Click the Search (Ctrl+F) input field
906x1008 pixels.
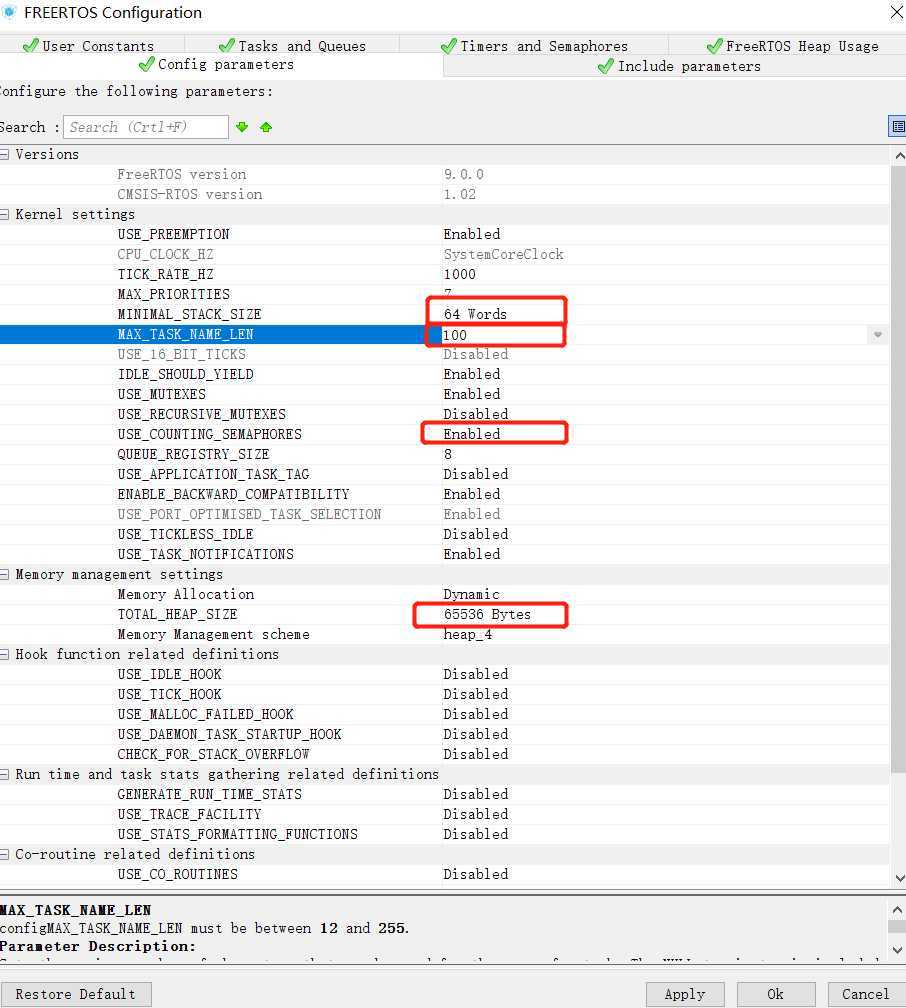click(146, 127)
